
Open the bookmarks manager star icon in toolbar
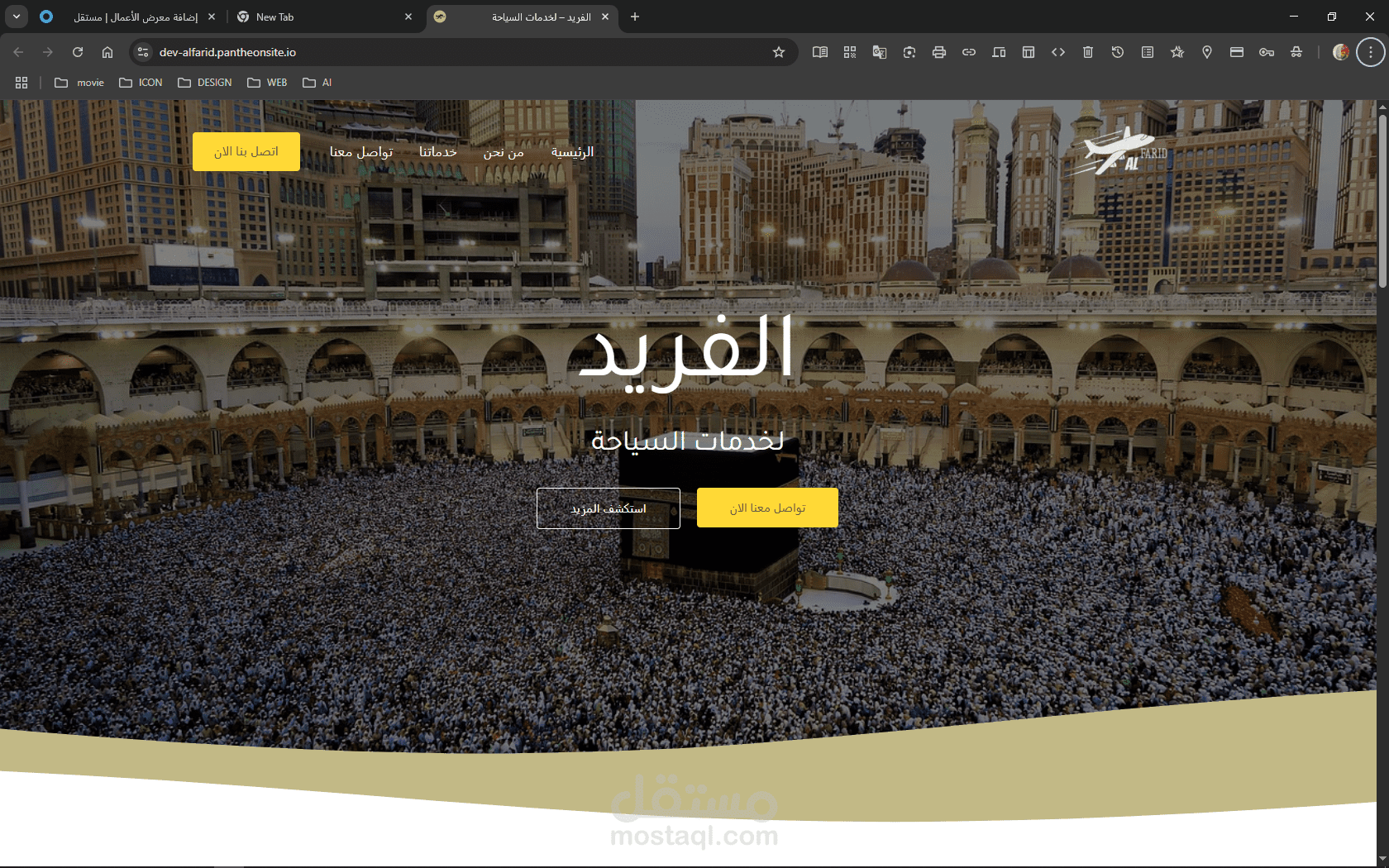(1177, 52)
